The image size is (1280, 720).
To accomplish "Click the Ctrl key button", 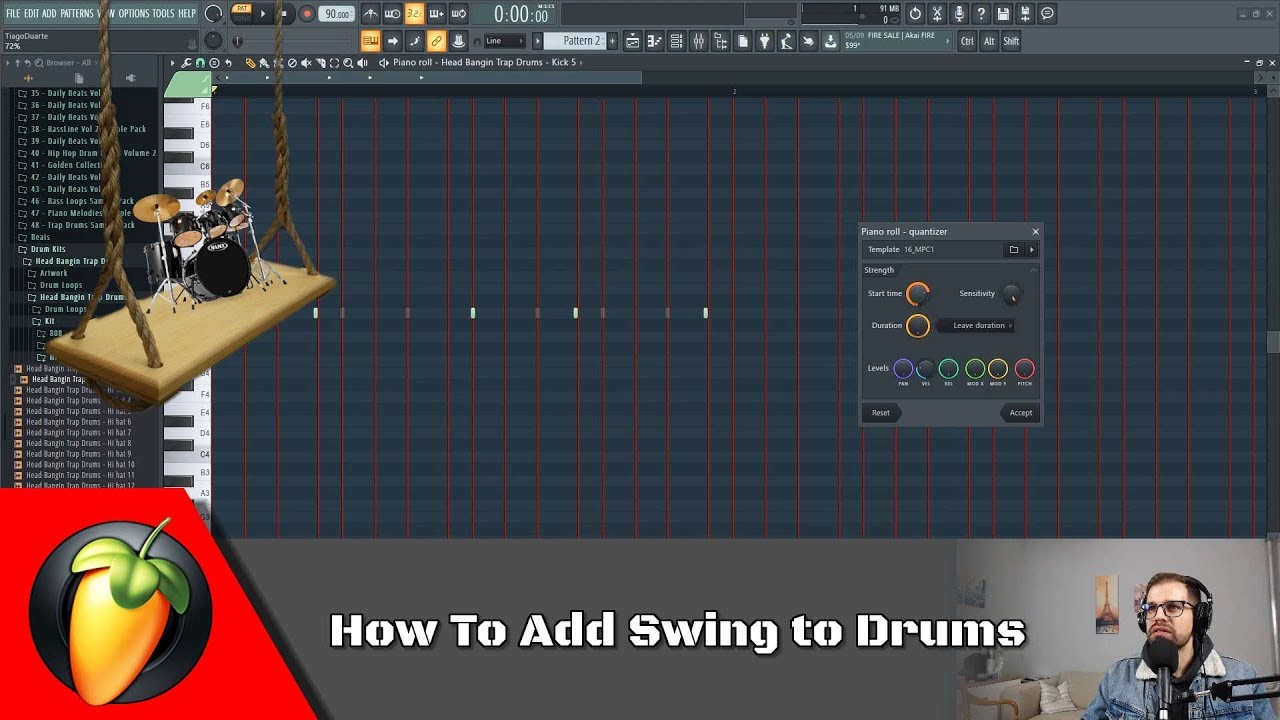I will pyautogui.click(x=967, y=41).
